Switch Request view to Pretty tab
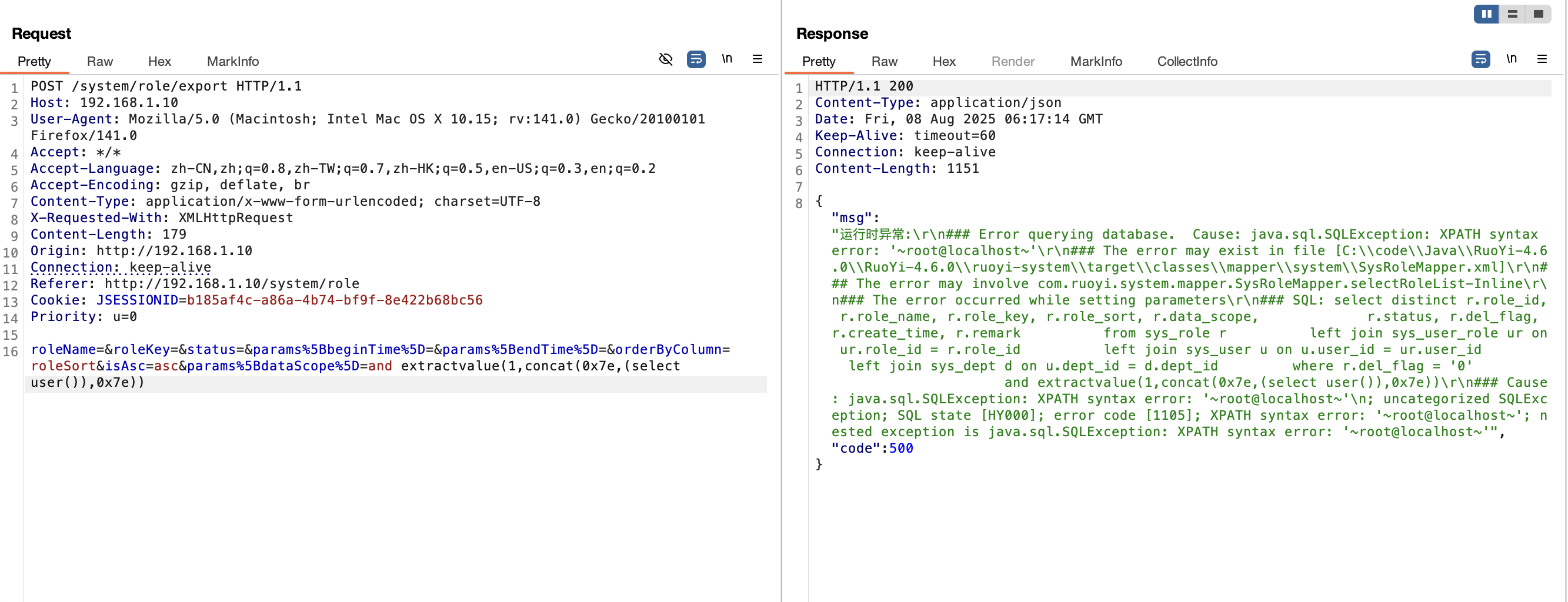 (34, 62)
